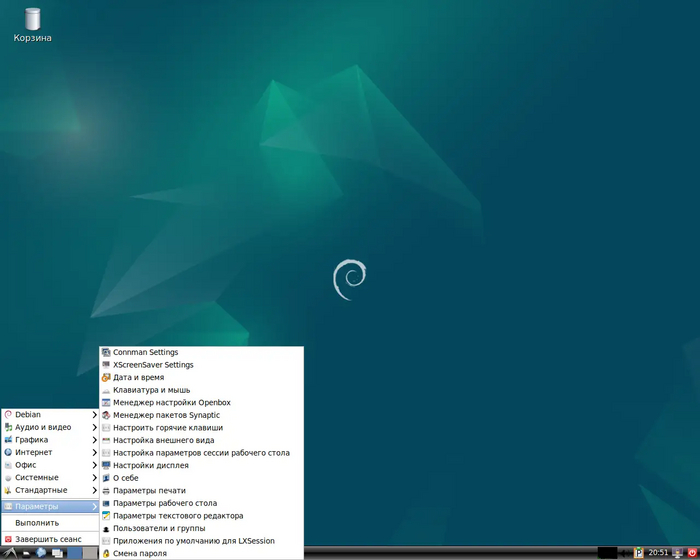Viewport: 700px width, 560px height.
Task: Open Параметры рабочего стола
Action: click(x=201, y=503)
